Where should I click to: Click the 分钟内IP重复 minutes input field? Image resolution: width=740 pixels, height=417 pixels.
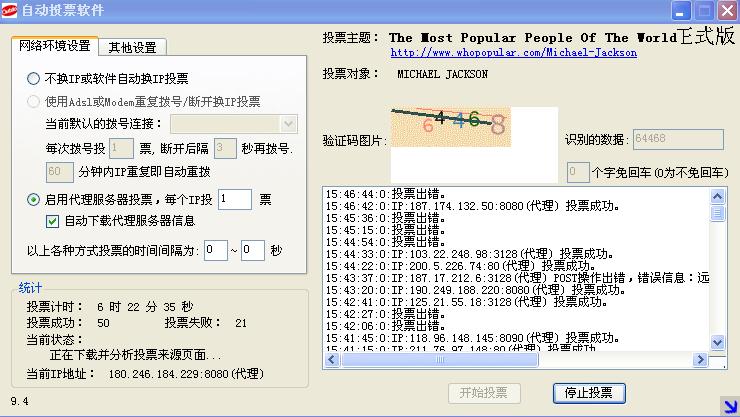59,172
